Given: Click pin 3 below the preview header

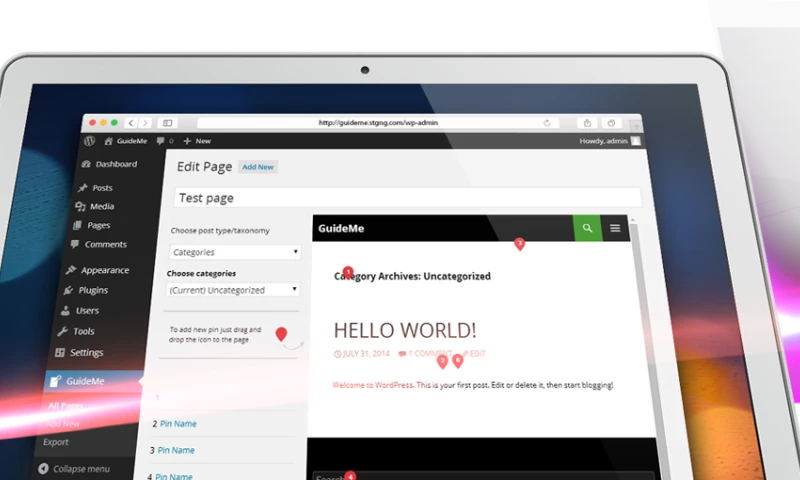Looking at the screenshot, I should point(519,244).
